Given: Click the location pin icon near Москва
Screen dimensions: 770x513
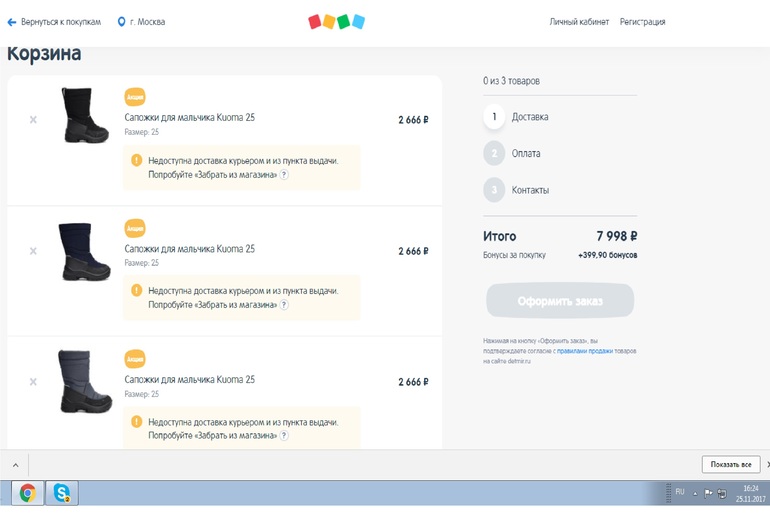Looking at the screenshot, I should pos(122,21).
